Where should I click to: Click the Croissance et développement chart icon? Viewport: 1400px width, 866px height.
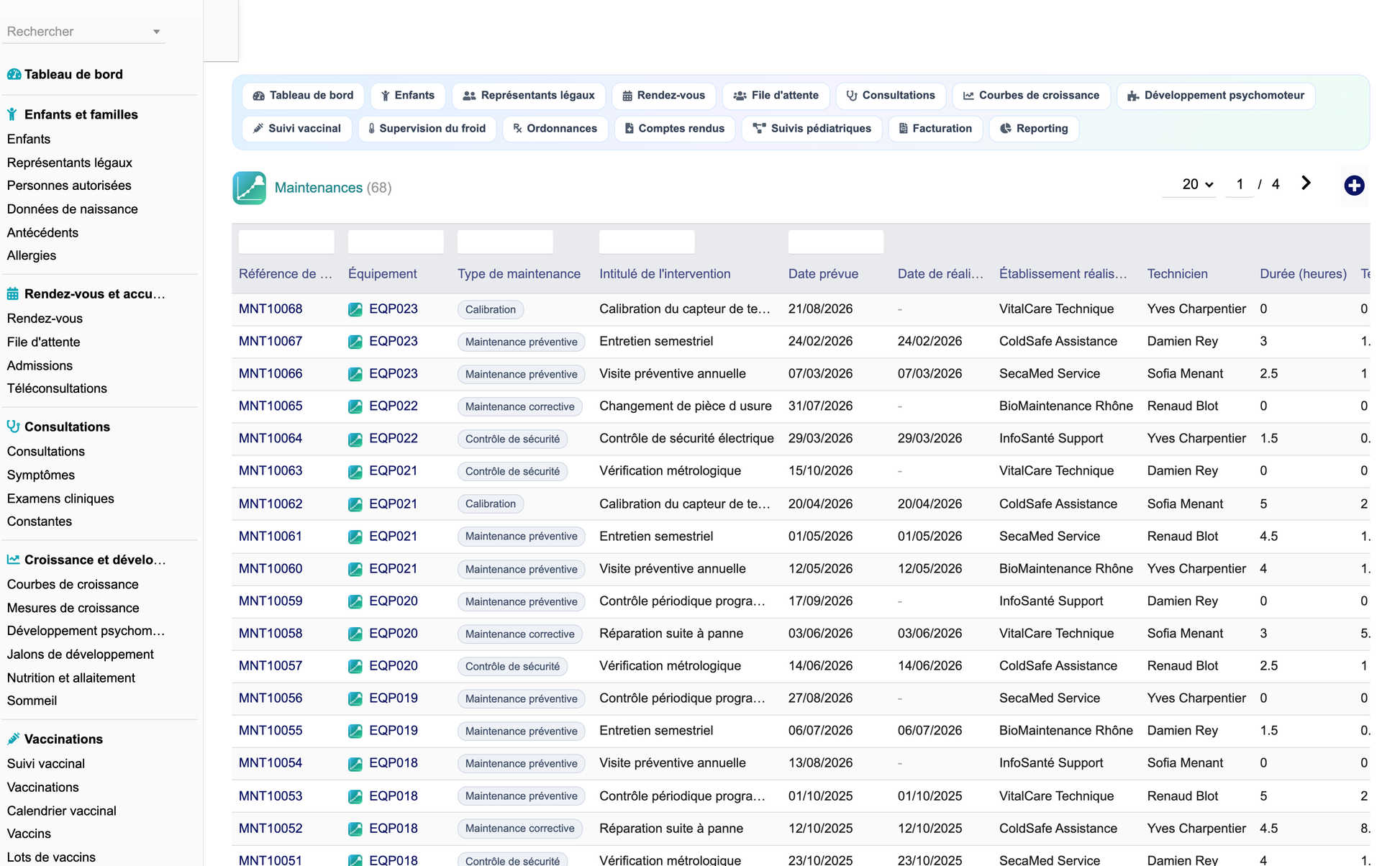(x=13, y=560)
